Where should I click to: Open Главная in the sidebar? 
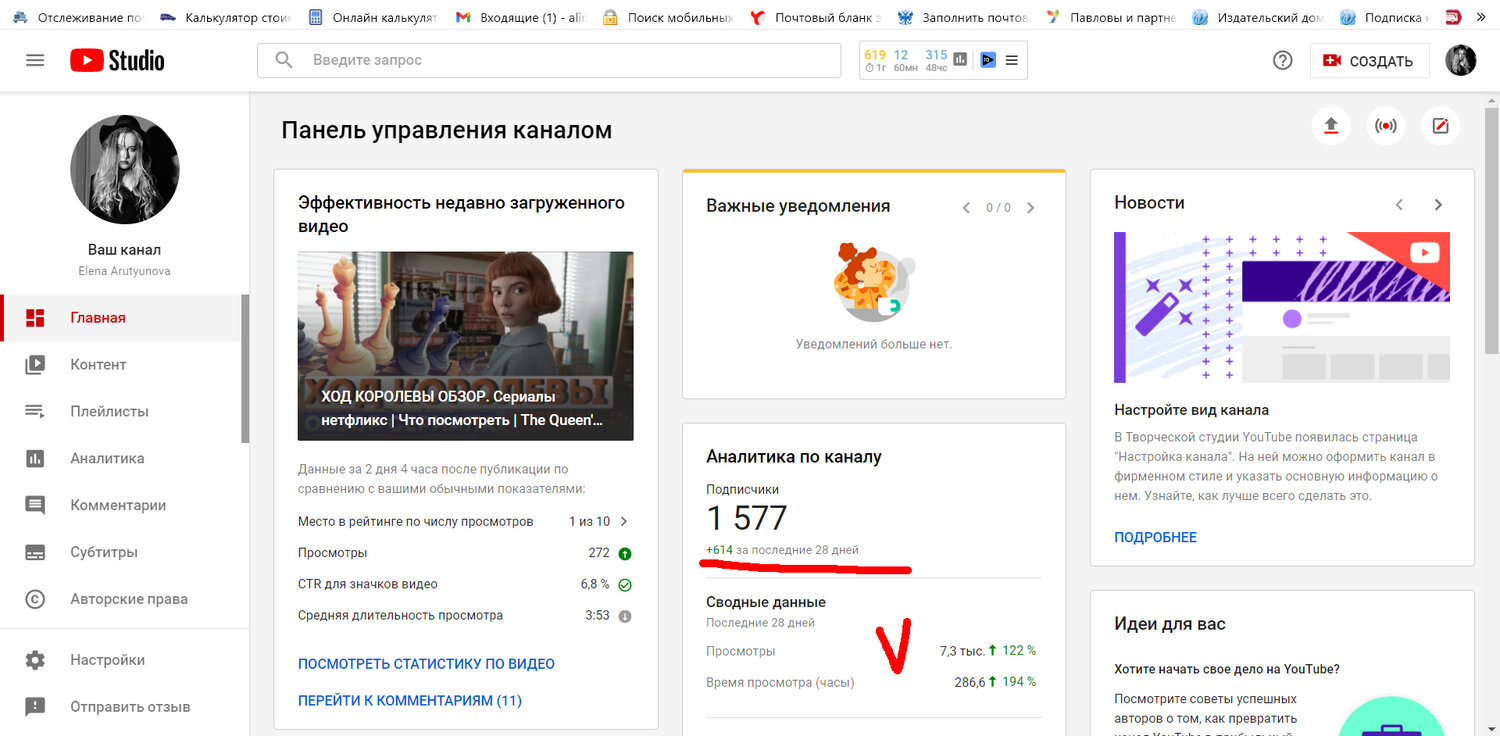click(x=121, y=318)
